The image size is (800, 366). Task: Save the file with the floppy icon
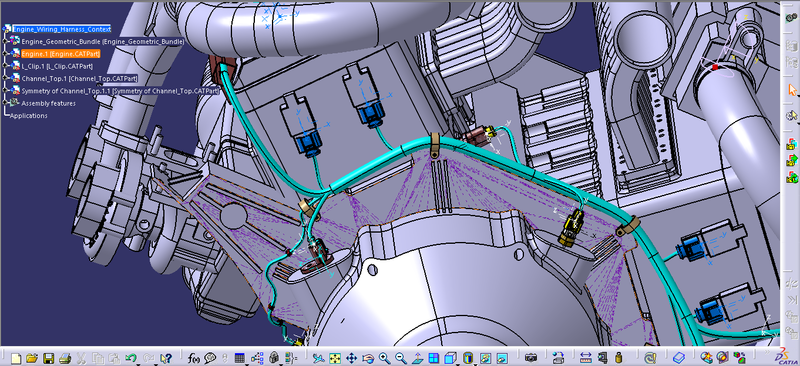click(x=48, y=358)
